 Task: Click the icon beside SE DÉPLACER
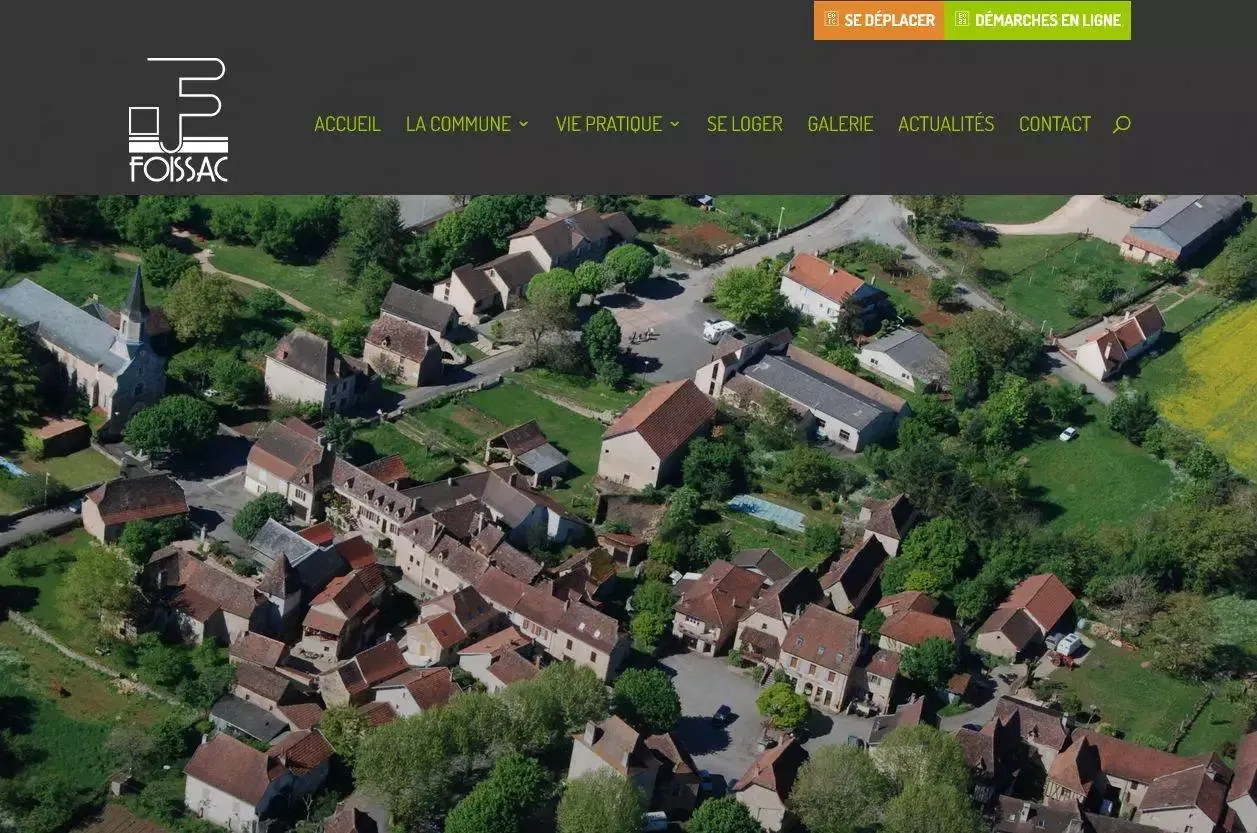pyautogui.click(x=831, y=19)
